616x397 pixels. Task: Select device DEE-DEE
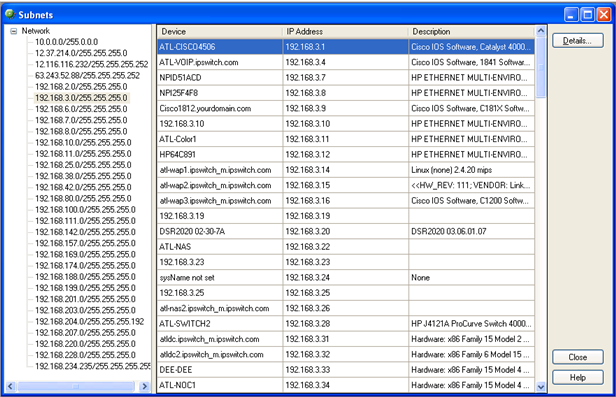point(176,370)
